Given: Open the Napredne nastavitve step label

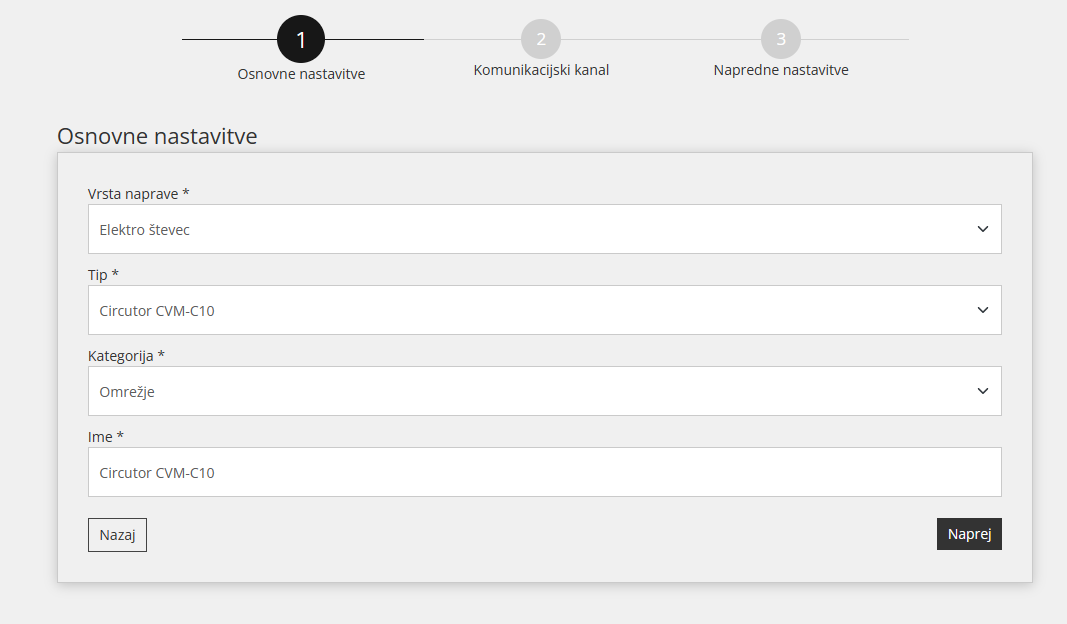Looking at the screenshot, I should [781, 70].
